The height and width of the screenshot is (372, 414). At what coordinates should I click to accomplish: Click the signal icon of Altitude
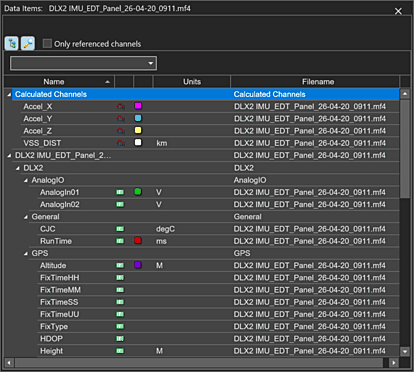pos(120,265)
